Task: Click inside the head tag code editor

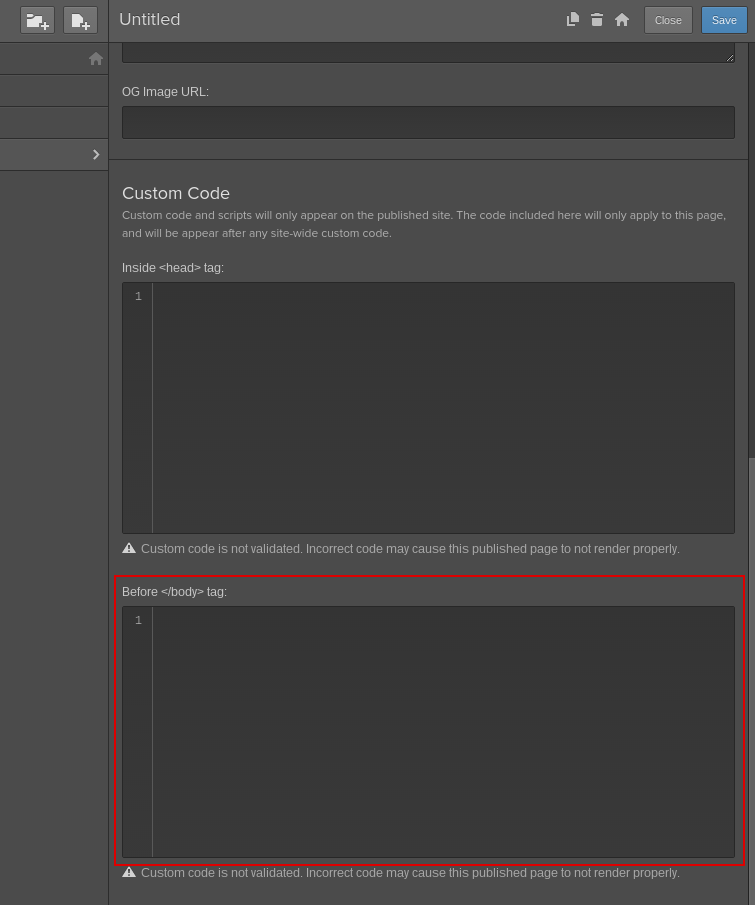Action: click(x=428, y=407)
